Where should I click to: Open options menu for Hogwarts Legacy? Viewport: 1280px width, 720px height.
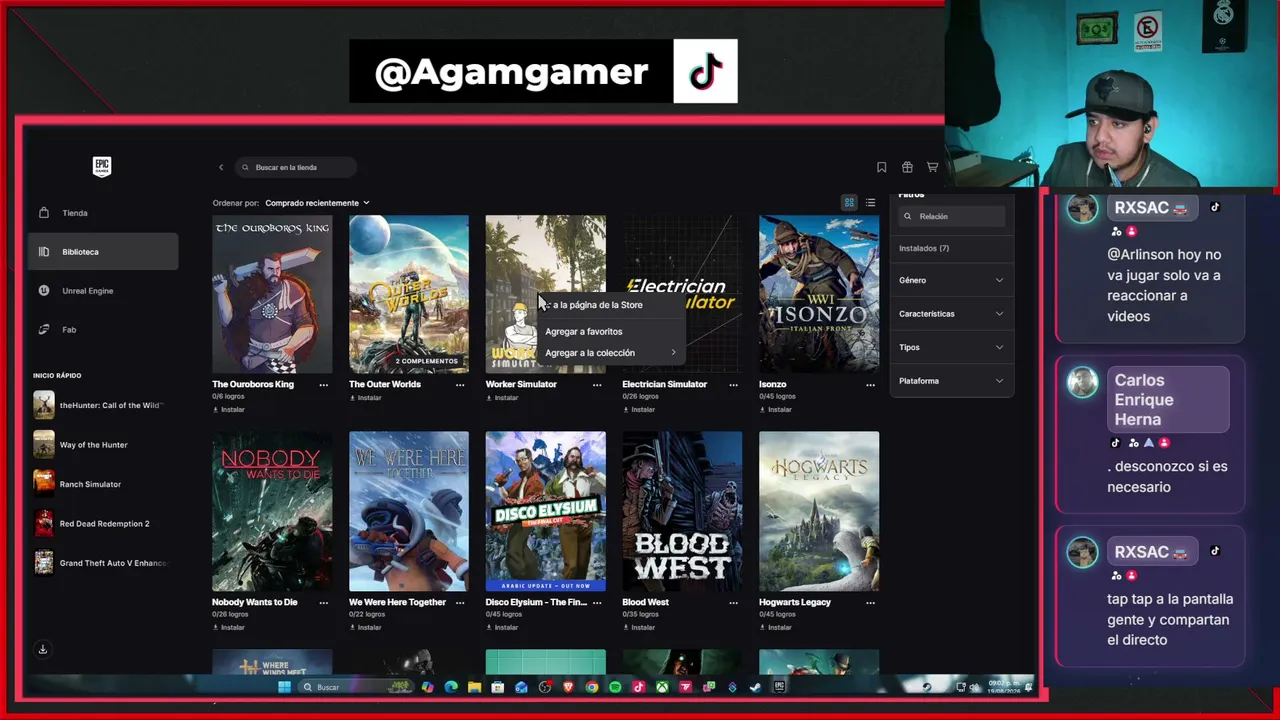[x=870, y=603]
